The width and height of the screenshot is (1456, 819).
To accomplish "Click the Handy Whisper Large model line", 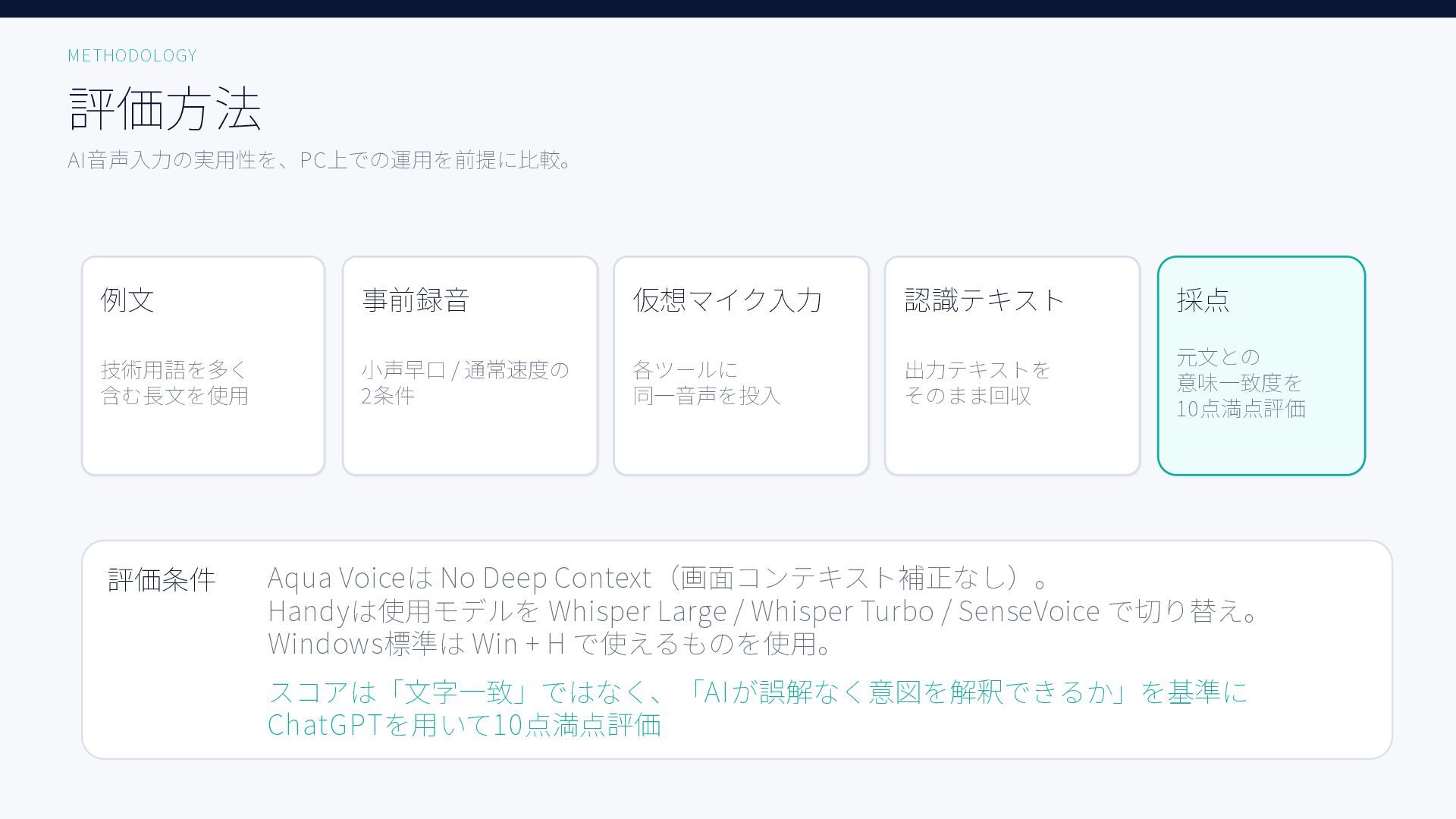I will point(762,610).
